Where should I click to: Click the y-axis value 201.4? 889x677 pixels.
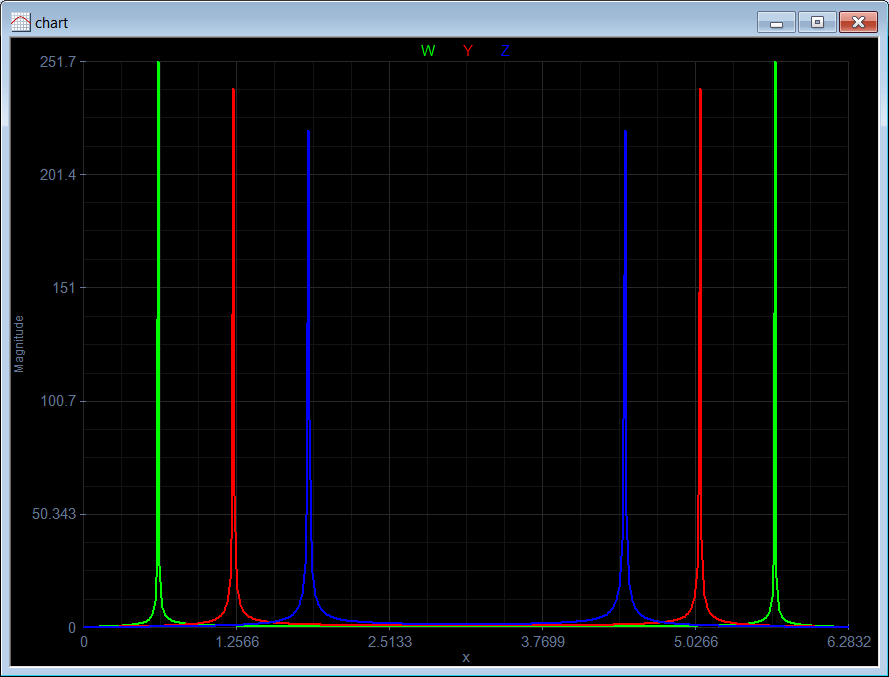(x=58, y=175)
